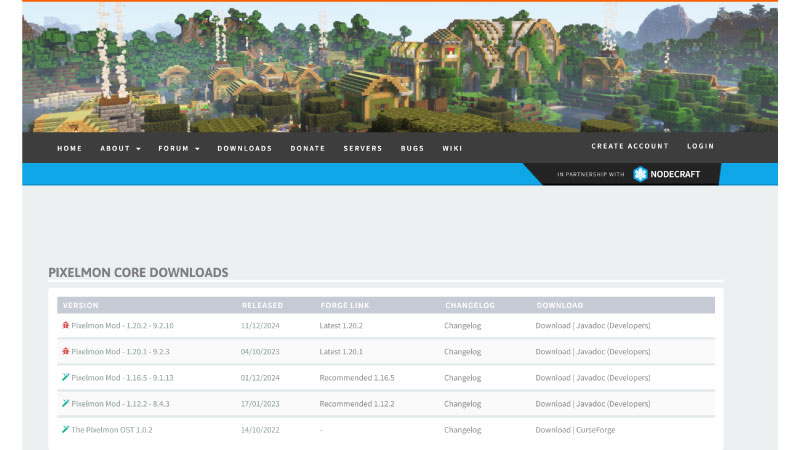Download Pixelmon Mod 1.20.2 - 9.2.10
The height and width of the screenshot is (450, 800).
point(553,326)
